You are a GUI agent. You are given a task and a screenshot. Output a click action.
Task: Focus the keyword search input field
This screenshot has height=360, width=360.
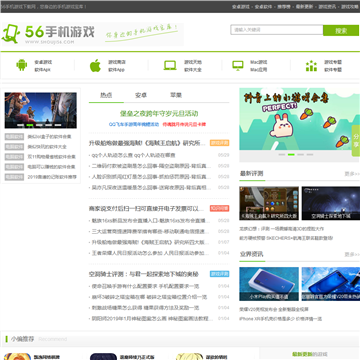pyautogui.click(x=277, y=30)
